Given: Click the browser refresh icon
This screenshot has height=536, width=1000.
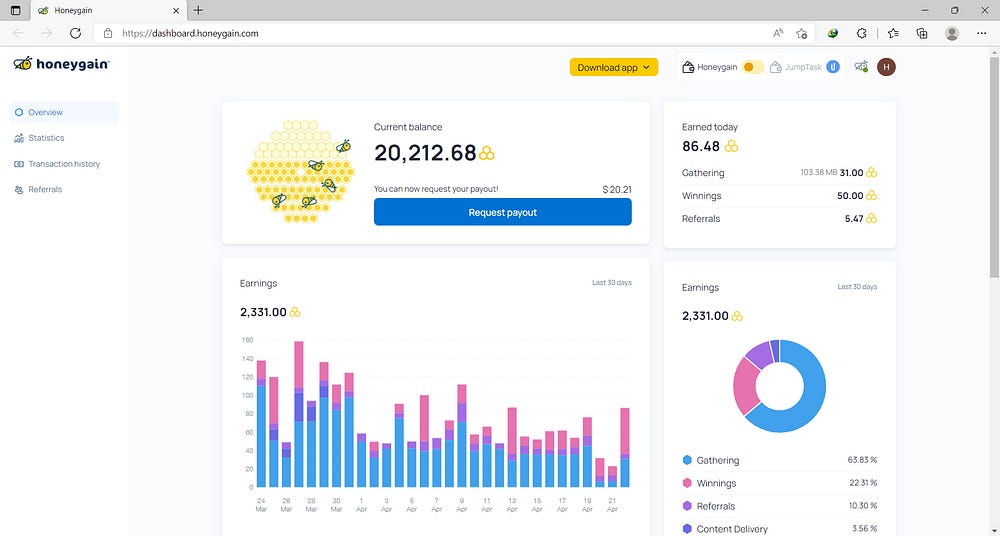Looking at the screenshot, I should pos(75,33).
